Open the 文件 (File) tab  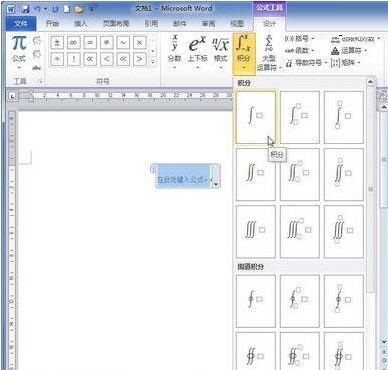point(21,23)
